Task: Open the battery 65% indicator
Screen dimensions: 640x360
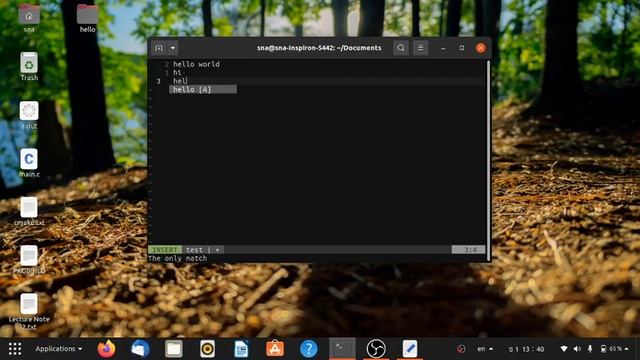Action: tap(611, 349)
